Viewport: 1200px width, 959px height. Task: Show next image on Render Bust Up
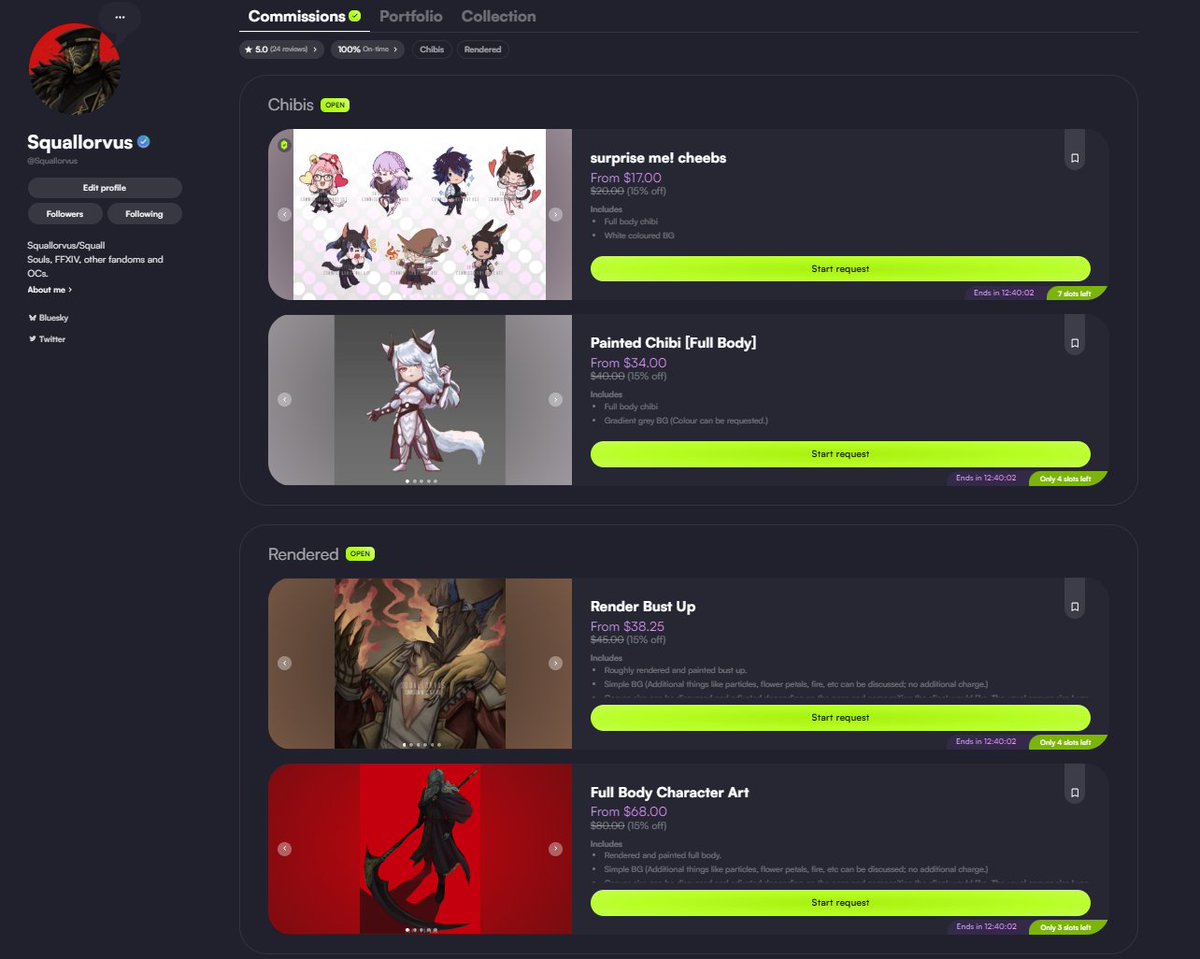[x=556, y=663]
